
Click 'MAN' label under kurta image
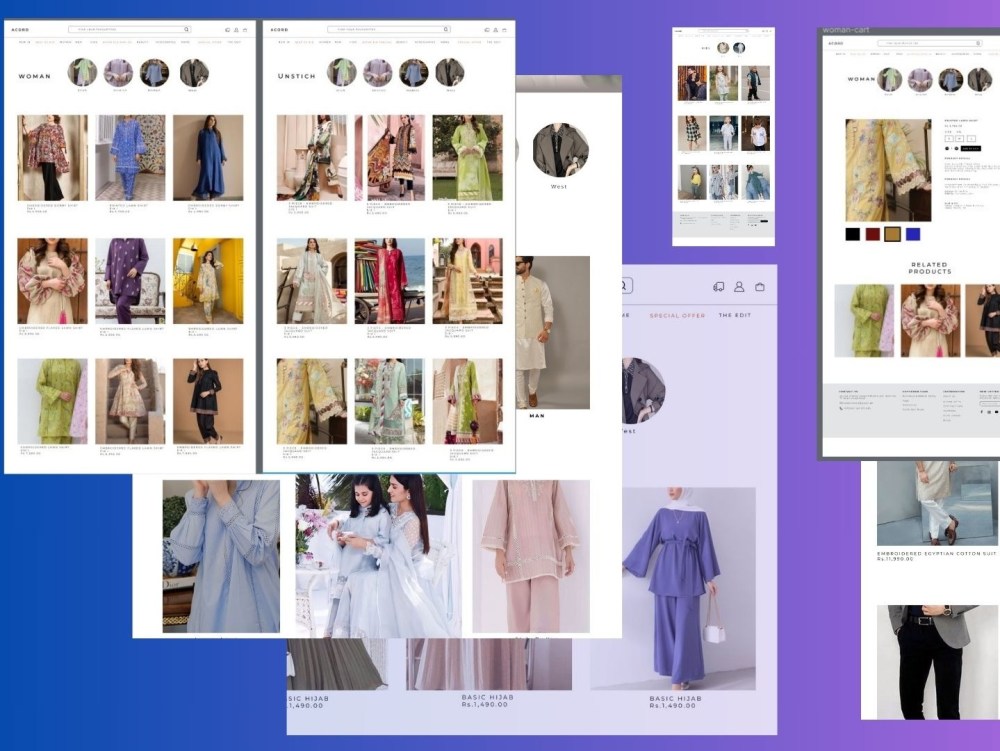click(x=537, y=416)
